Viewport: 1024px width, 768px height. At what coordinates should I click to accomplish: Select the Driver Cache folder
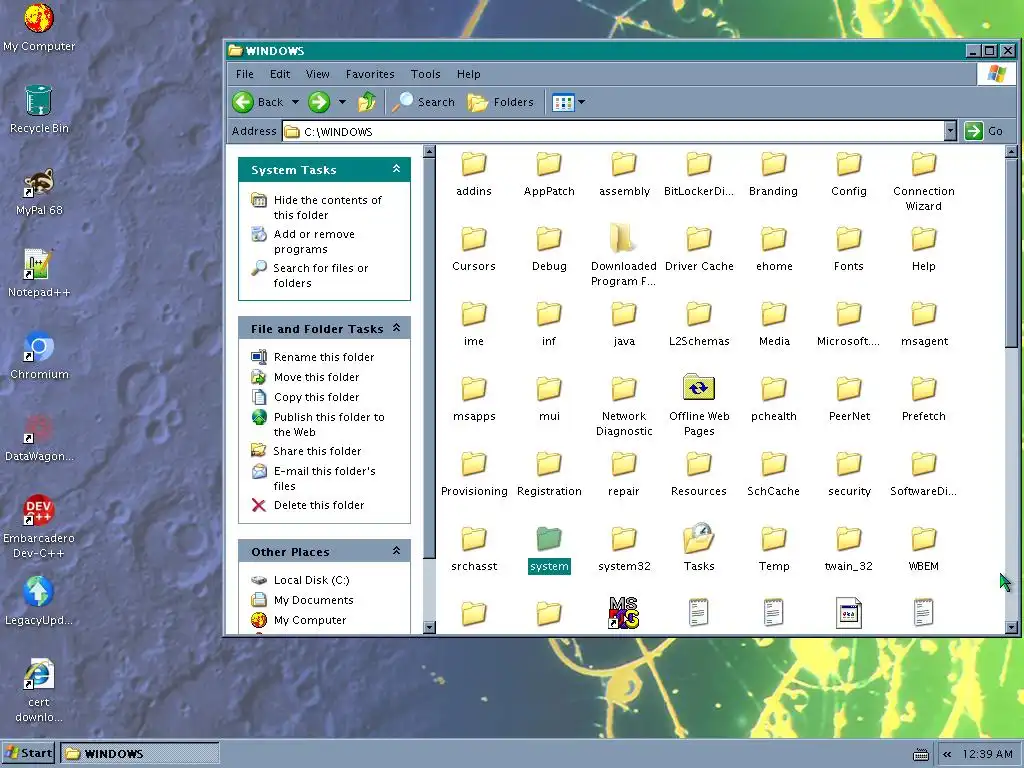pos(699,249)
